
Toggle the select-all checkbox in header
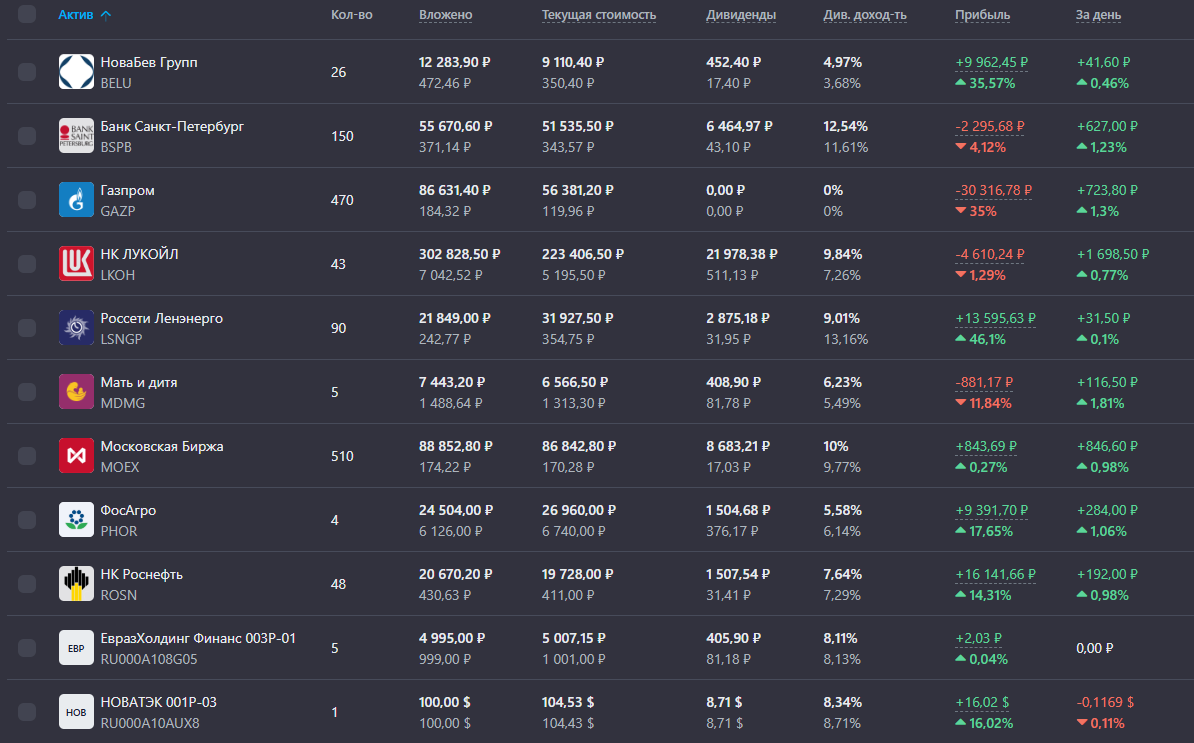(x=27, y=14)
